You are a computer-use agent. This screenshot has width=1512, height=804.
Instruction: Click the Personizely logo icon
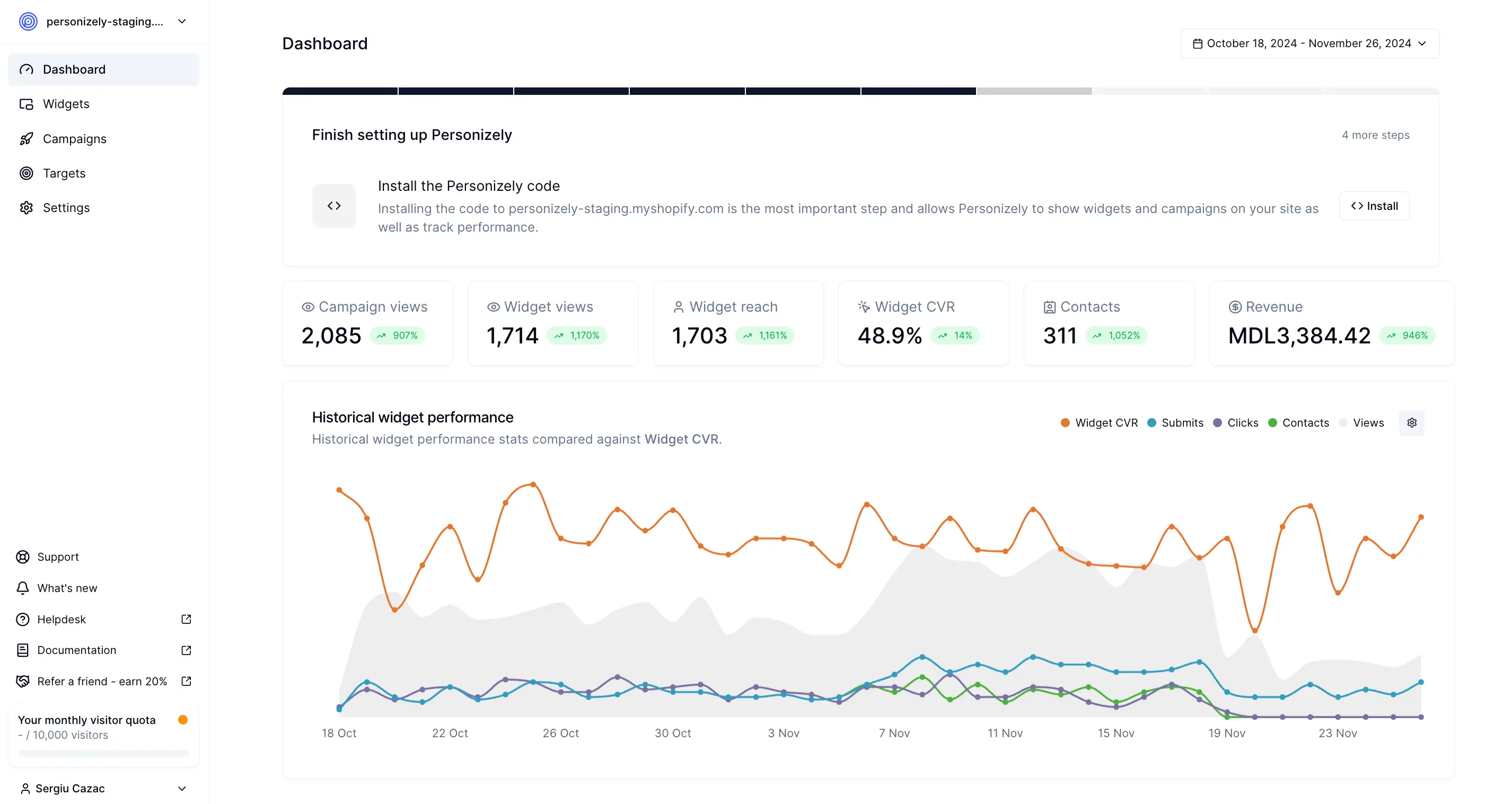tap(28, 22)
